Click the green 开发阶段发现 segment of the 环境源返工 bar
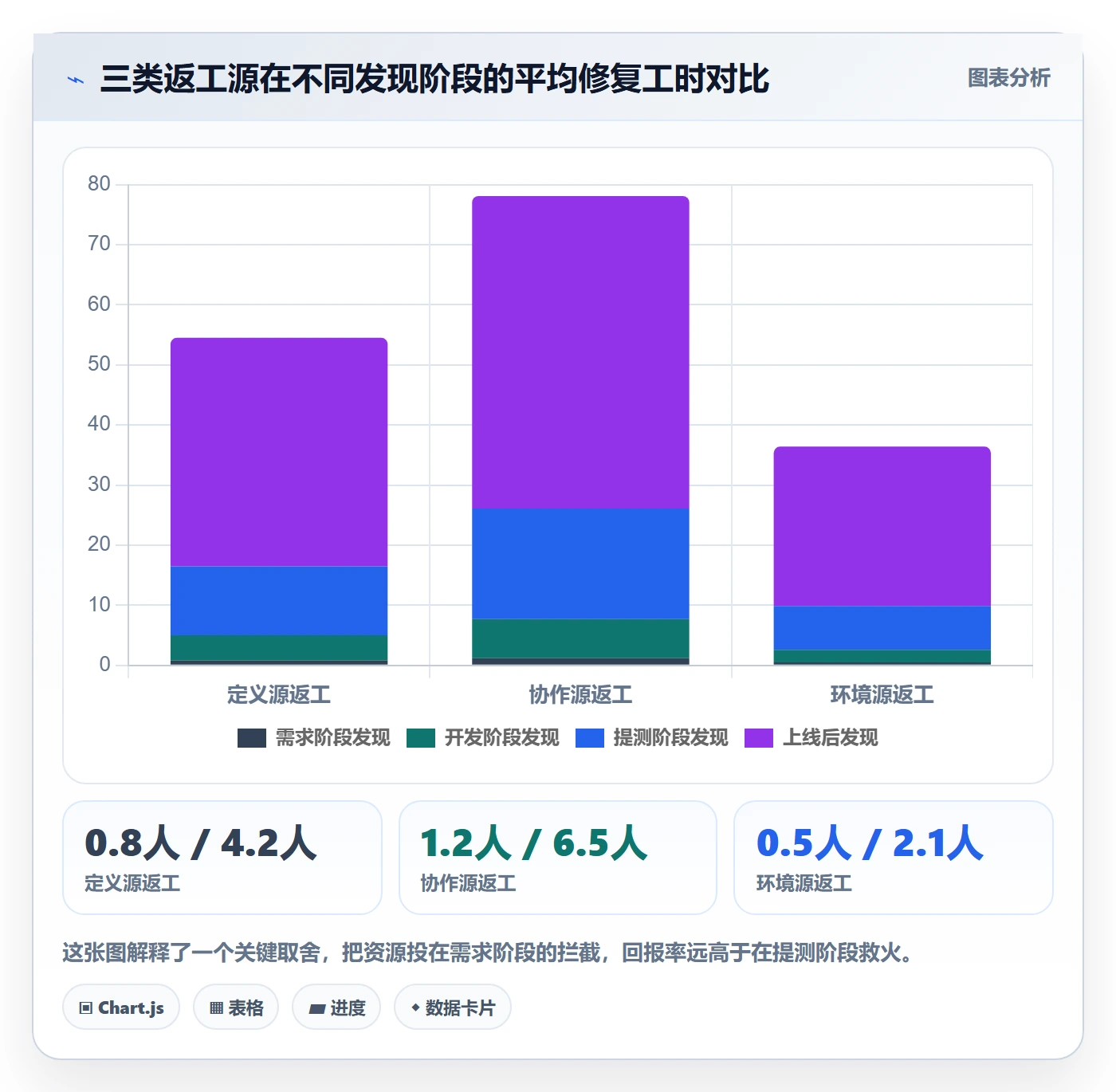1116x1092 pixels. tap(882, 656)
